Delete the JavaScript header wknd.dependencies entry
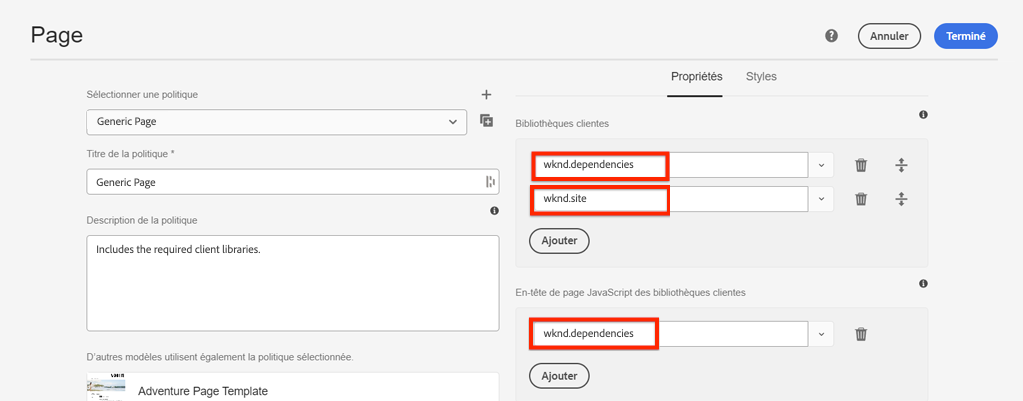The width and height of the screenshot is (1023, 401). (860, 334)
